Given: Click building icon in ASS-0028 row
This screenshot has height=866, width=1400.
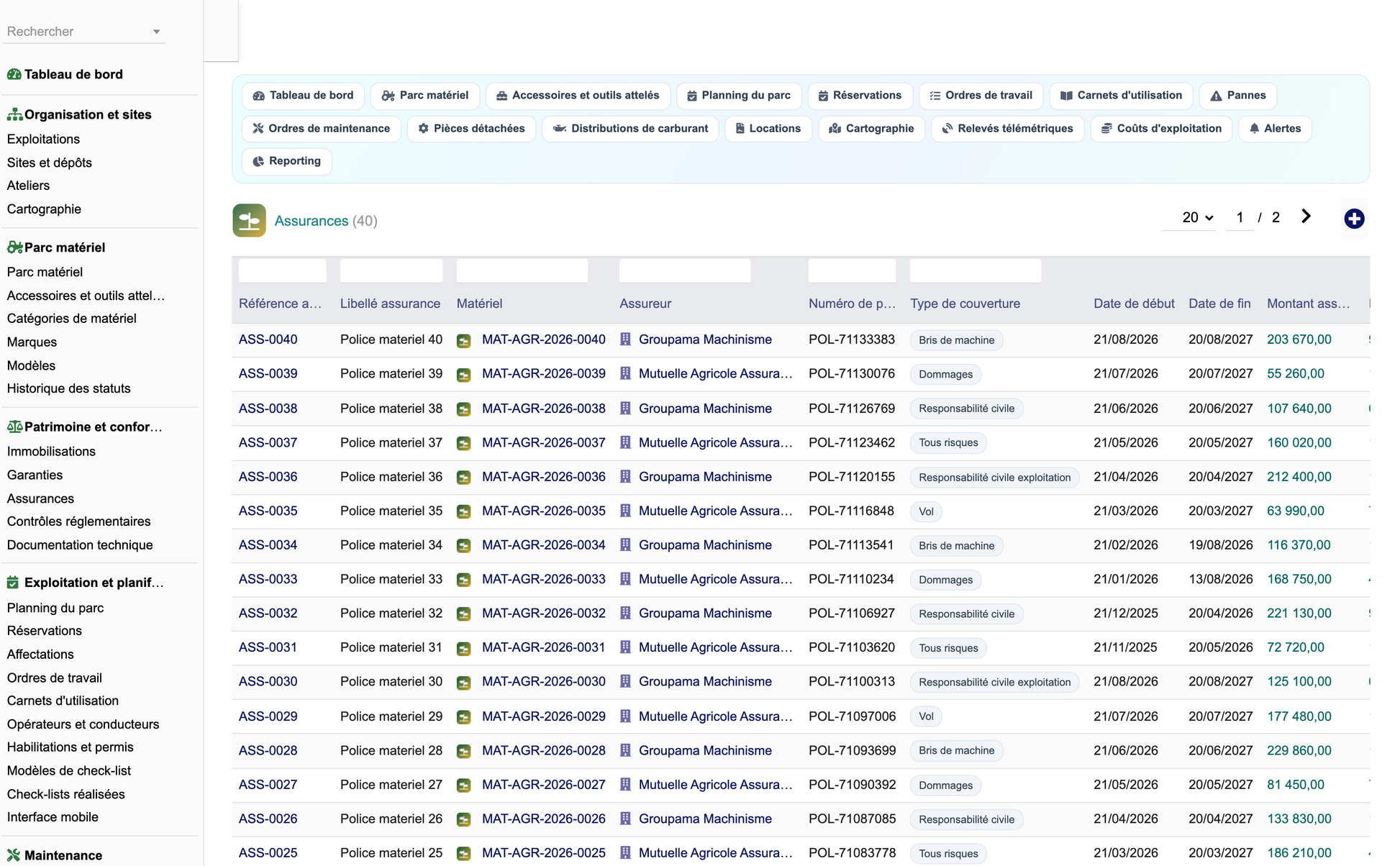Looking at the screenshot, I should click(x=625, y=750).
